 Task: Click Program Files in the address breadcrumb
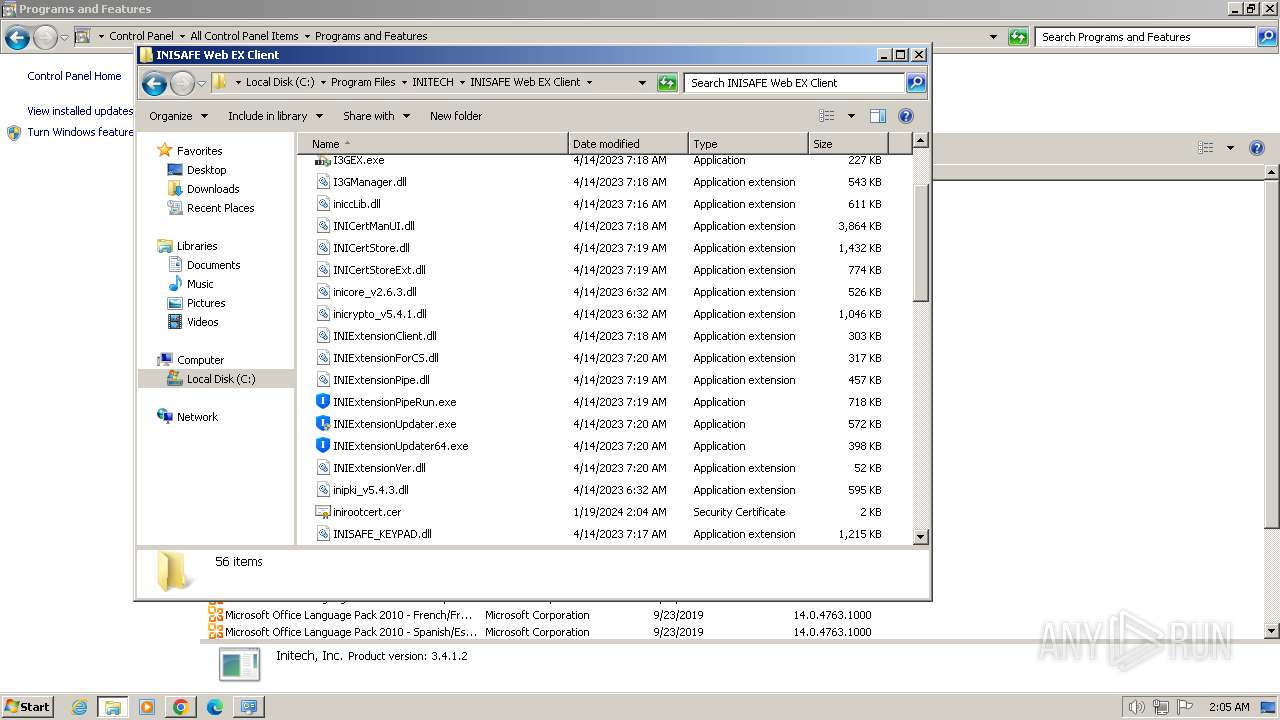[363, 83]
